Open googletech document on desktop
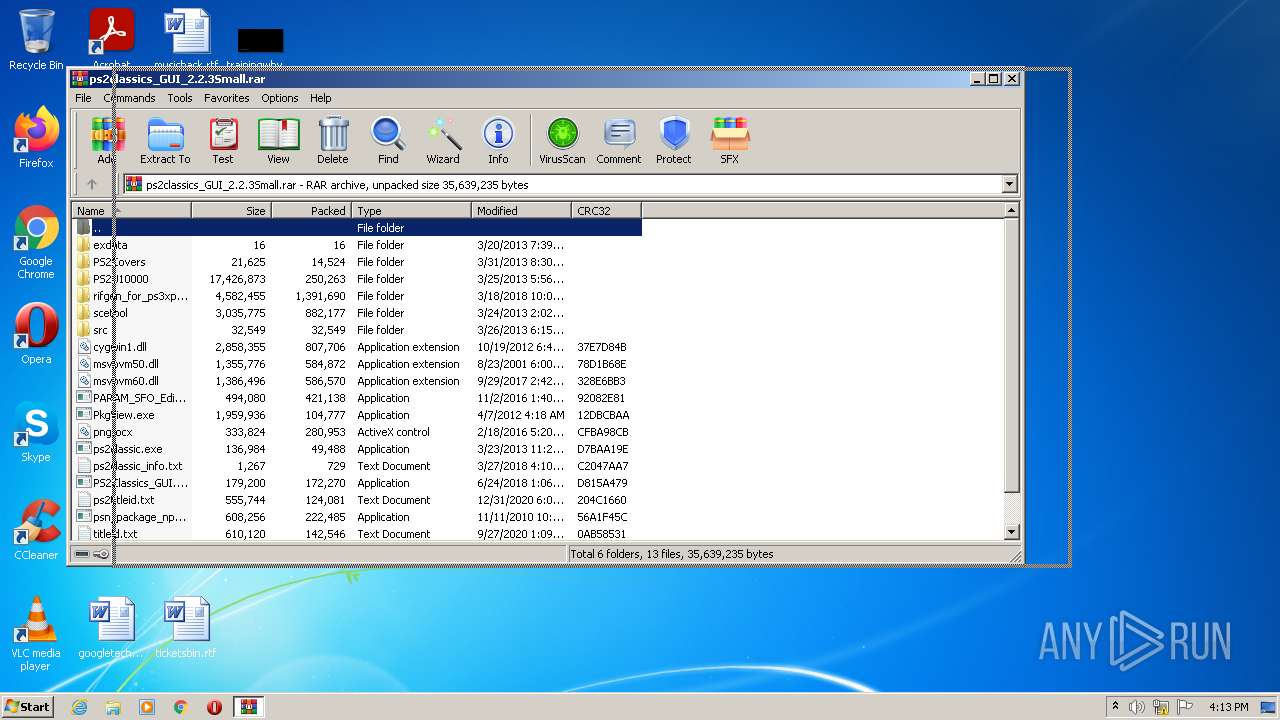The image size is (1280, 720). (111, 628)
